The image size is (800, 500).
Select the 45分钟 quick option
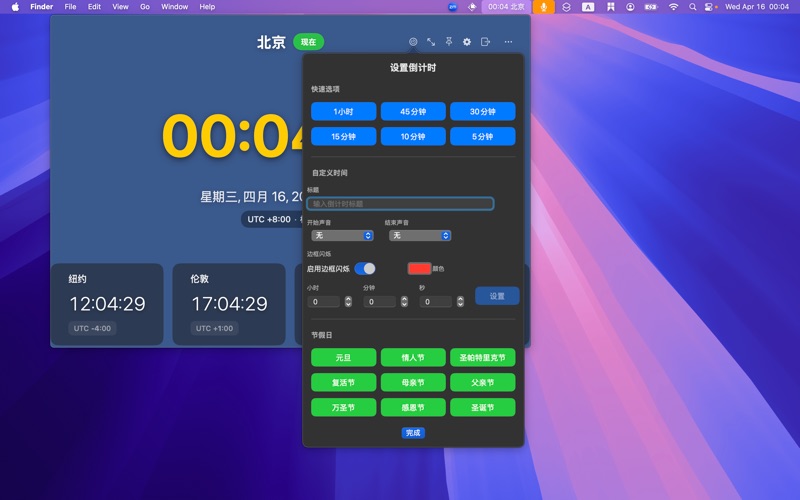(413, 112)
